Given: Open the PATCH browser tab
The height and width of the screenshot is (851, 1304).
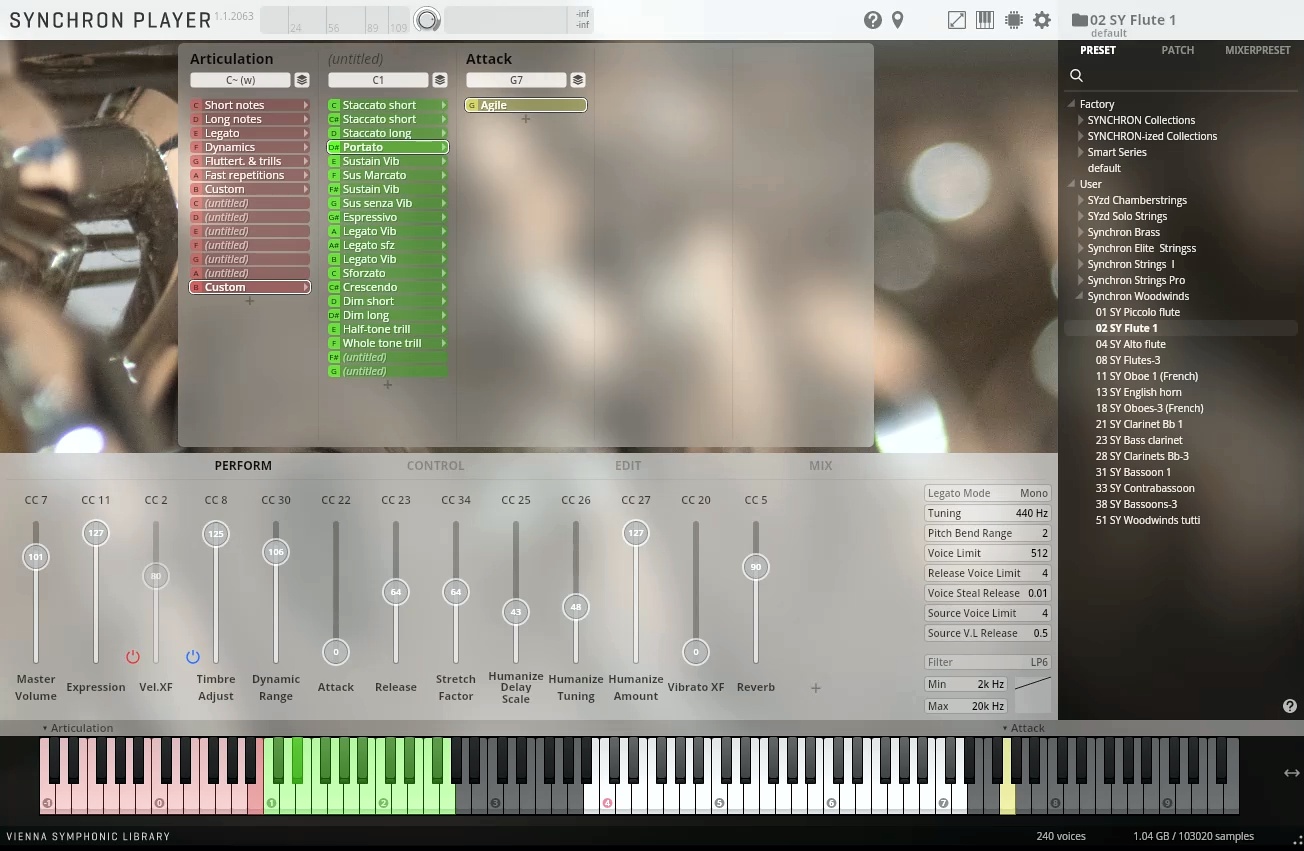Looking at the screenshot, I should [1177, 50].
